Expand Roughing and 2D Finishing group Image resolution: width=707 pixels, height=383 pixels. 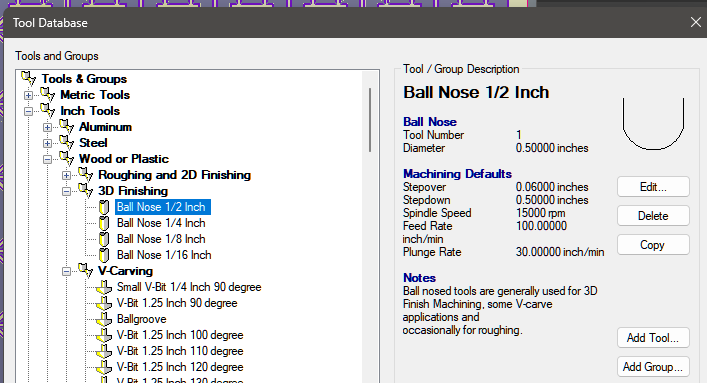coord(66,175)
